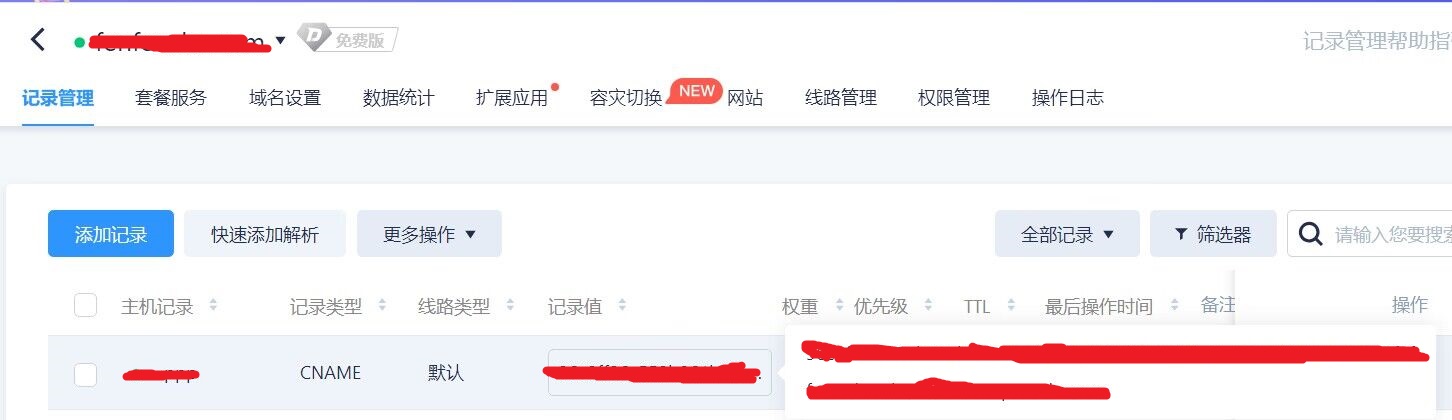Image resolution: width=1452 pixels, height=420 pixels.
Task: Click the search magnifier icon
Action: coord(1310,234)
